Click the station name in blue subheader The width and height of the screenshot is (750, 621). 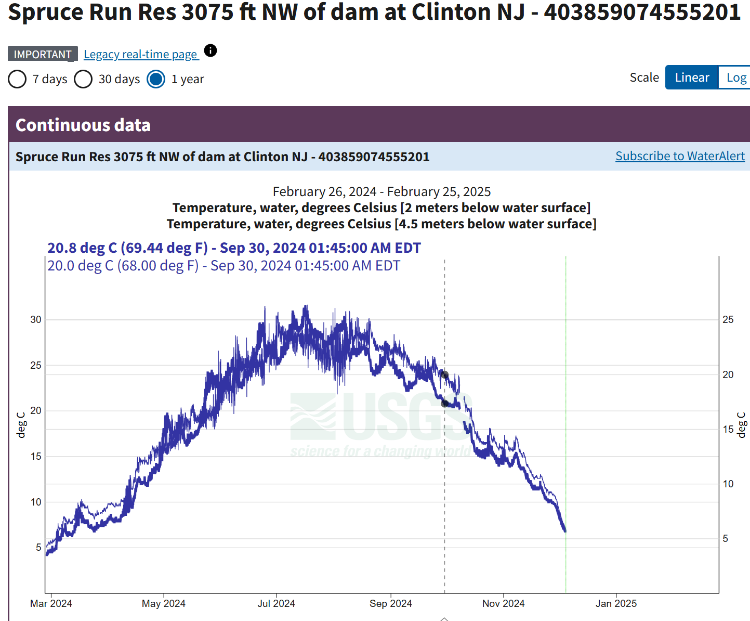(222, 156)
